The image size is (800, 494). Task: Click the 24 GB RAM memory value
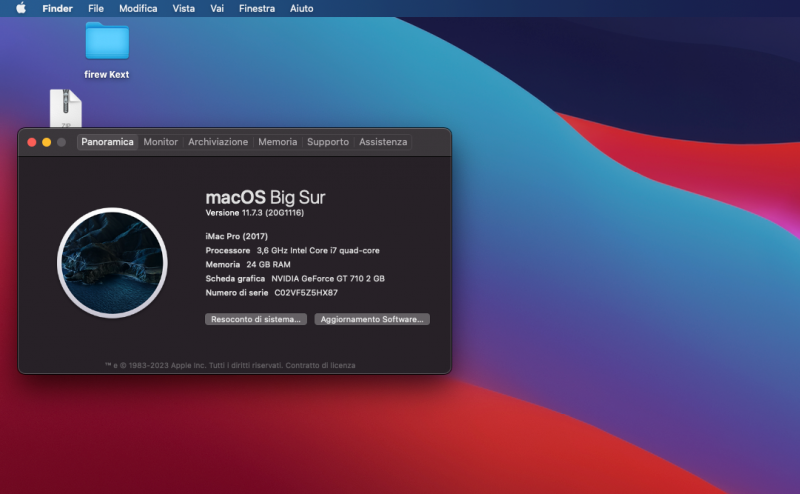(x=268, y=264)
